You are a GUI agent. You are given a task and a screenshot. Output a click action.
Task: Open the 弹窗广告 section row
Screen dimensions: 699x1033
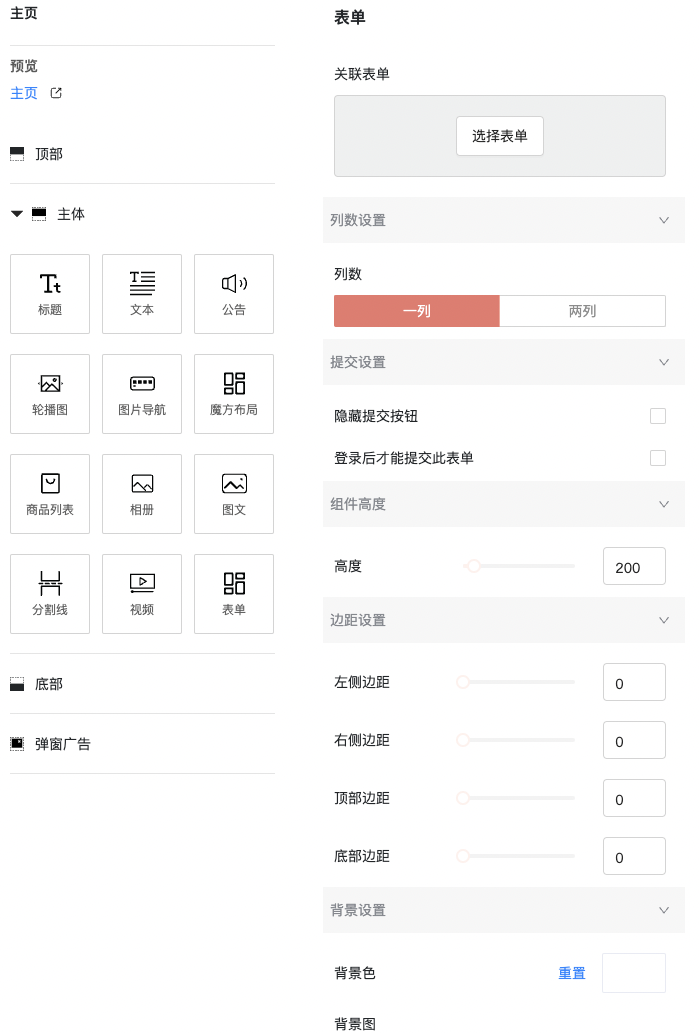point(142,744)
